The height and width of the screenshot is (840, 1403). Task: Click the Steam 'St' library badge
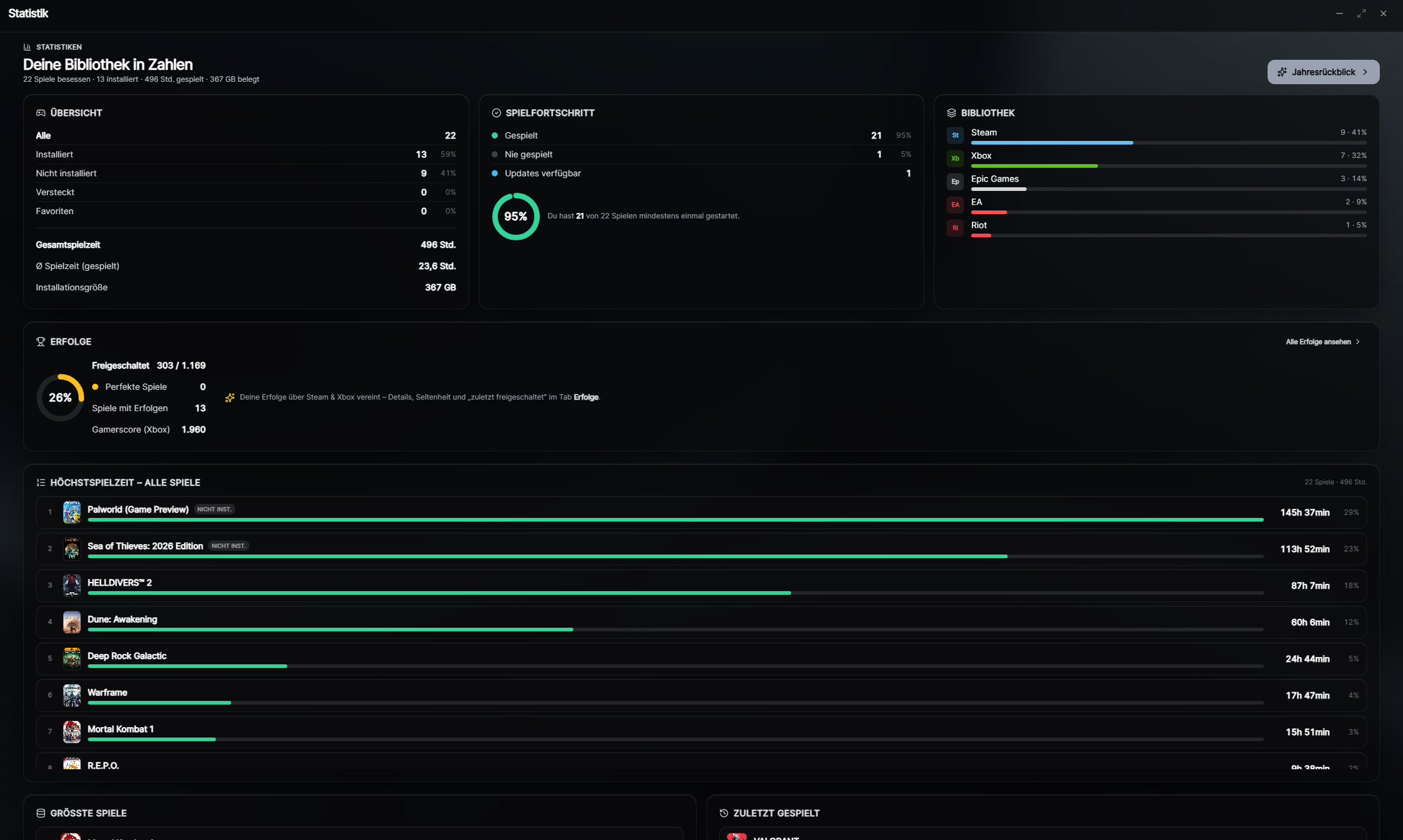955,135
